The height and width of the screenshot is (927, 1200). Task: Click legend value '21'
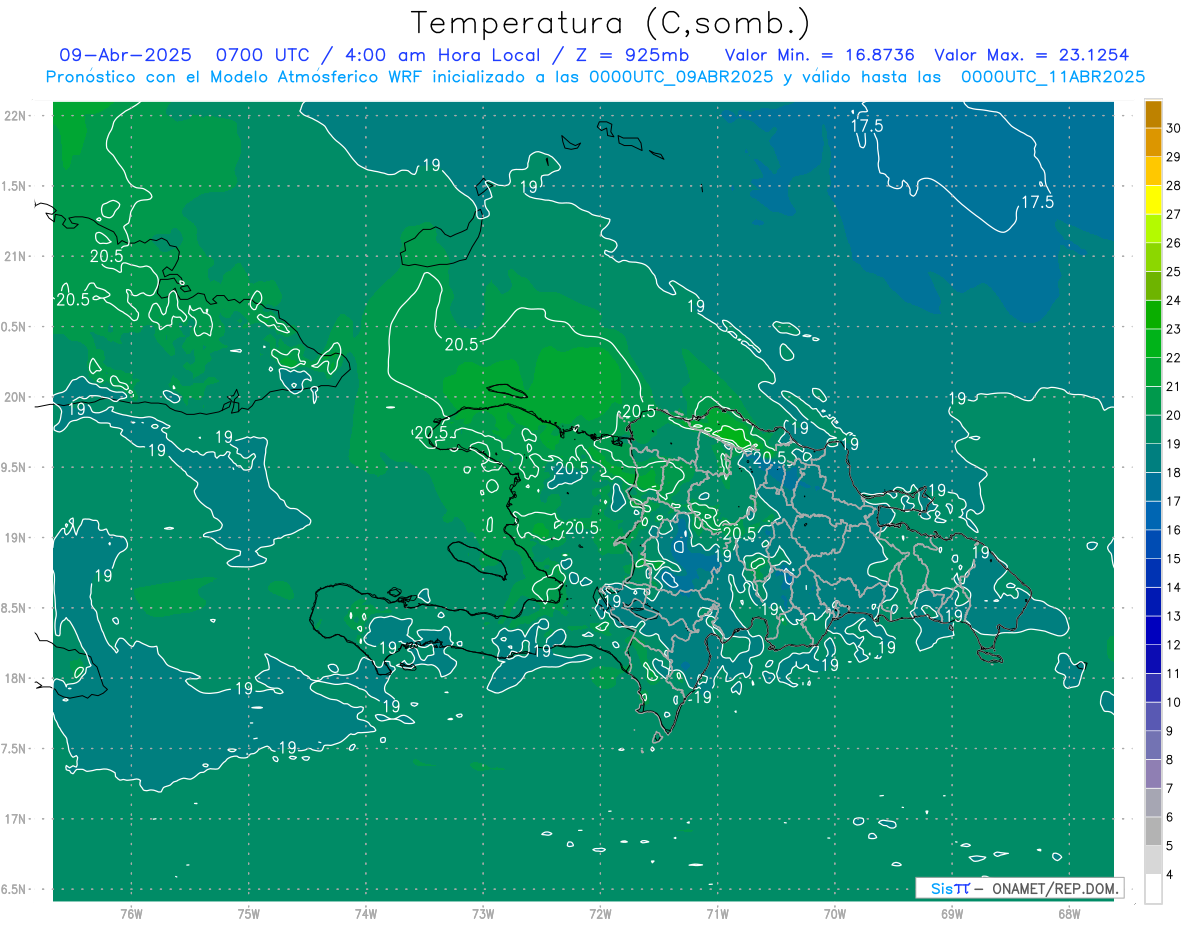1174,387
